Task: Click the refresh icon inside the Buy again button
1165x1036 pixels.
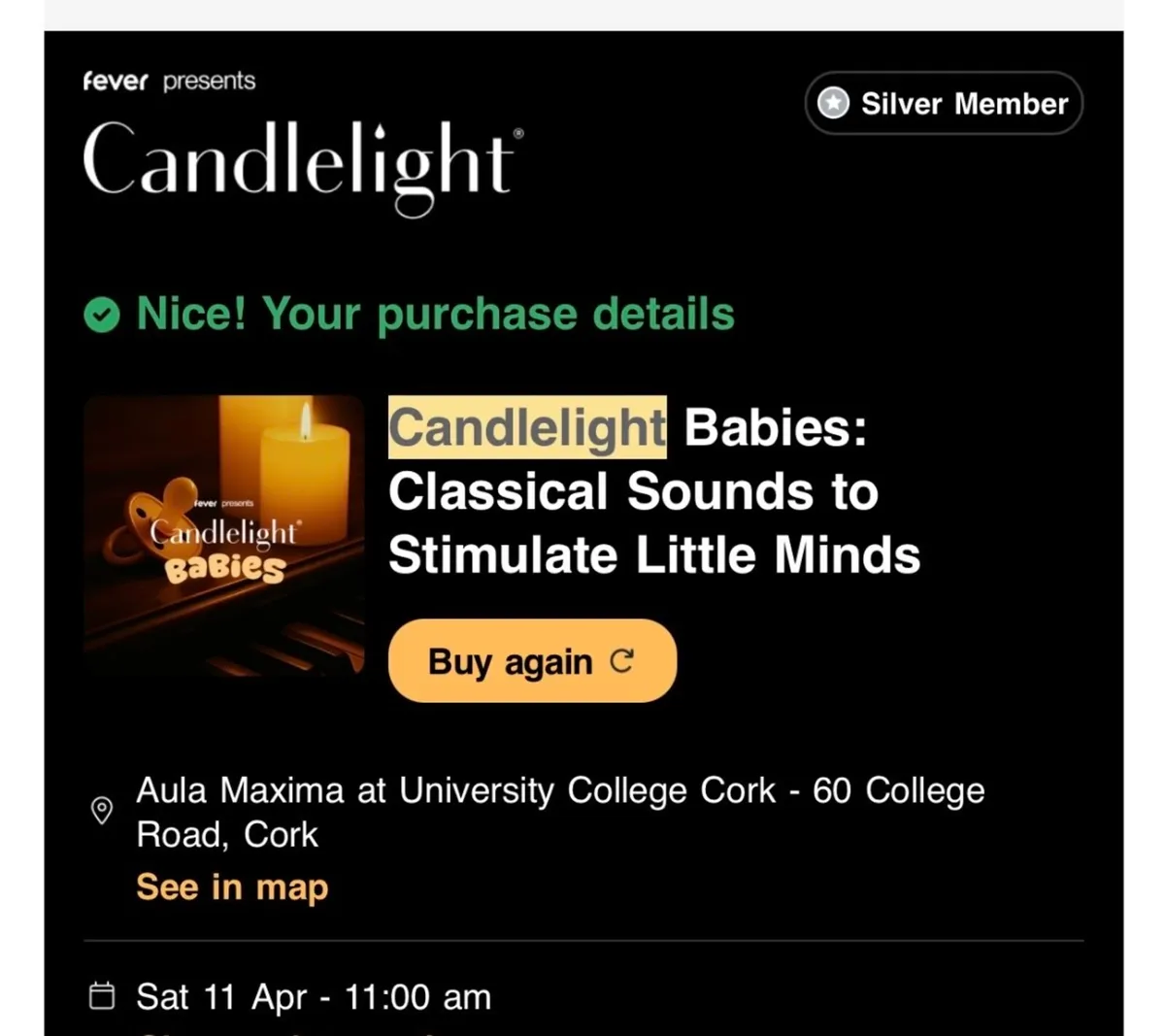Action: point(624,660)
